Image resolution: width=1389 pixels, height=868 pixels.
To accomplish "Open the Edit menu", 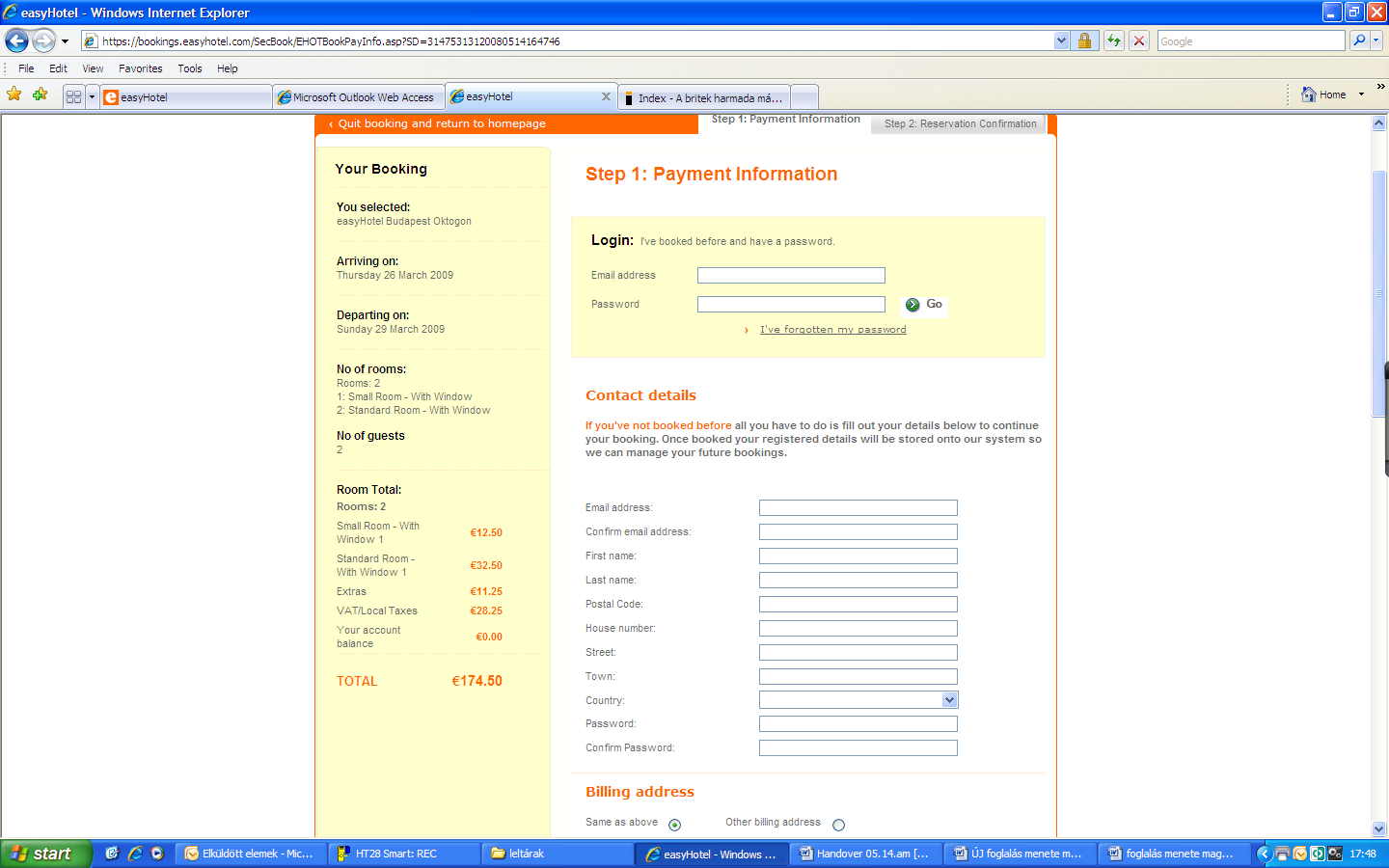I will click(58, 68).
